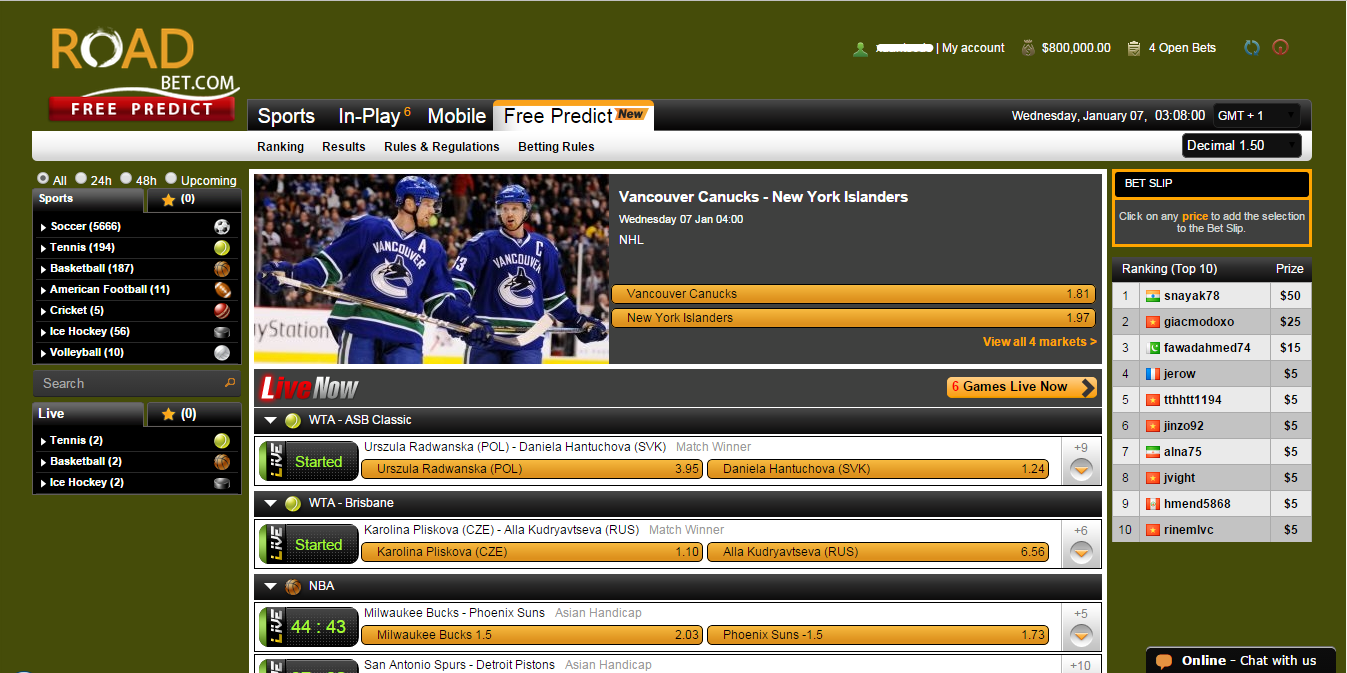Open the GMT + 1 timezone dropdown
Viewport: 1347px width, 673px height.
pyautogui.click(x=1257, y=115)
